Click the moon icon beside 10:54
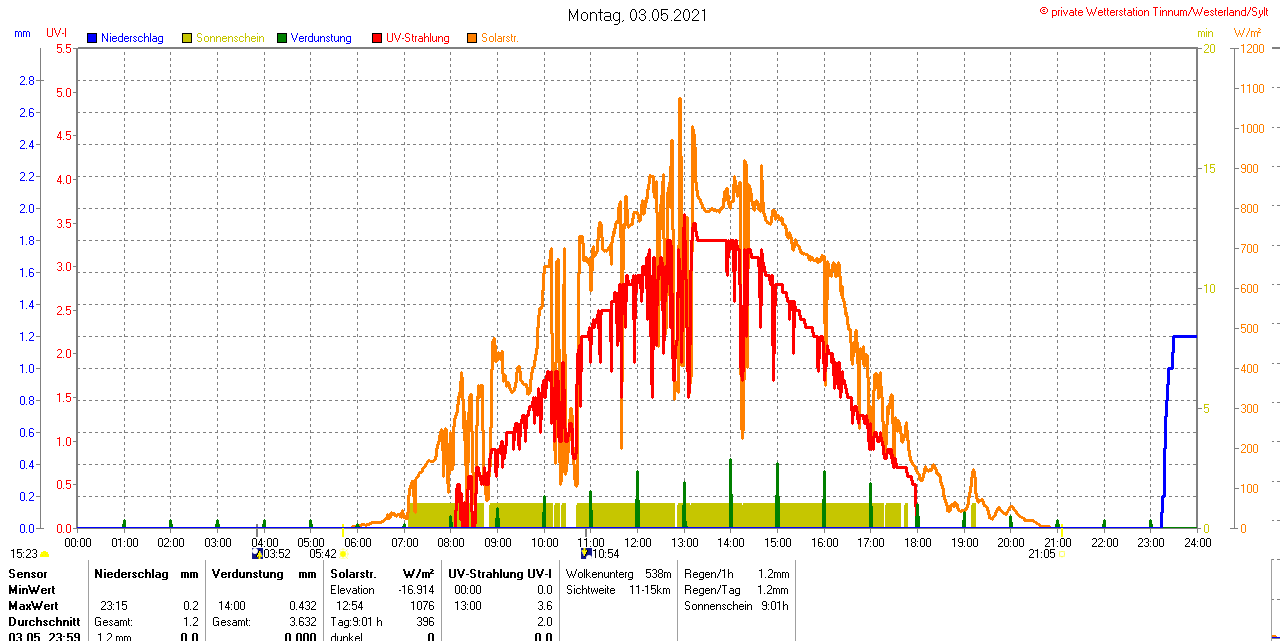1280x641 pixels. (585, 553)
